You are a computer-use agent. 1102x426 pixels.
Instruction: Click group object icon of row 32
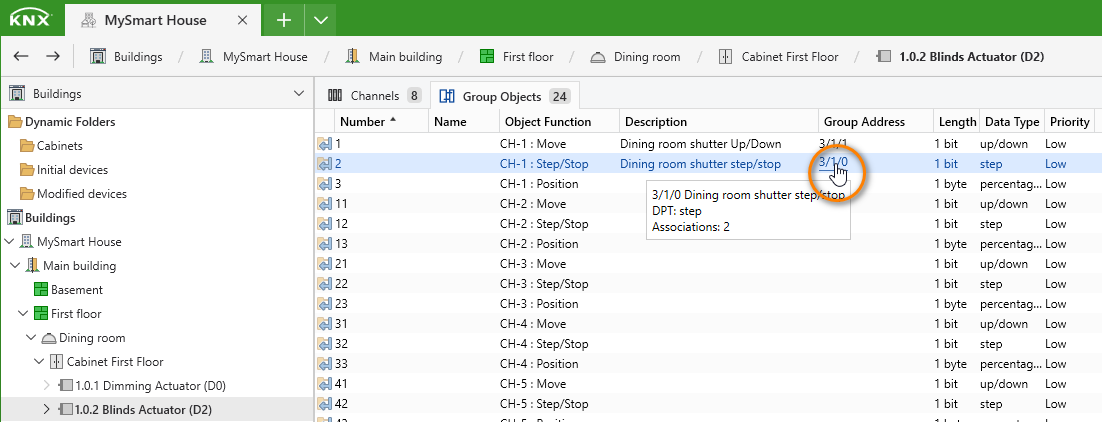coord(324,344)
